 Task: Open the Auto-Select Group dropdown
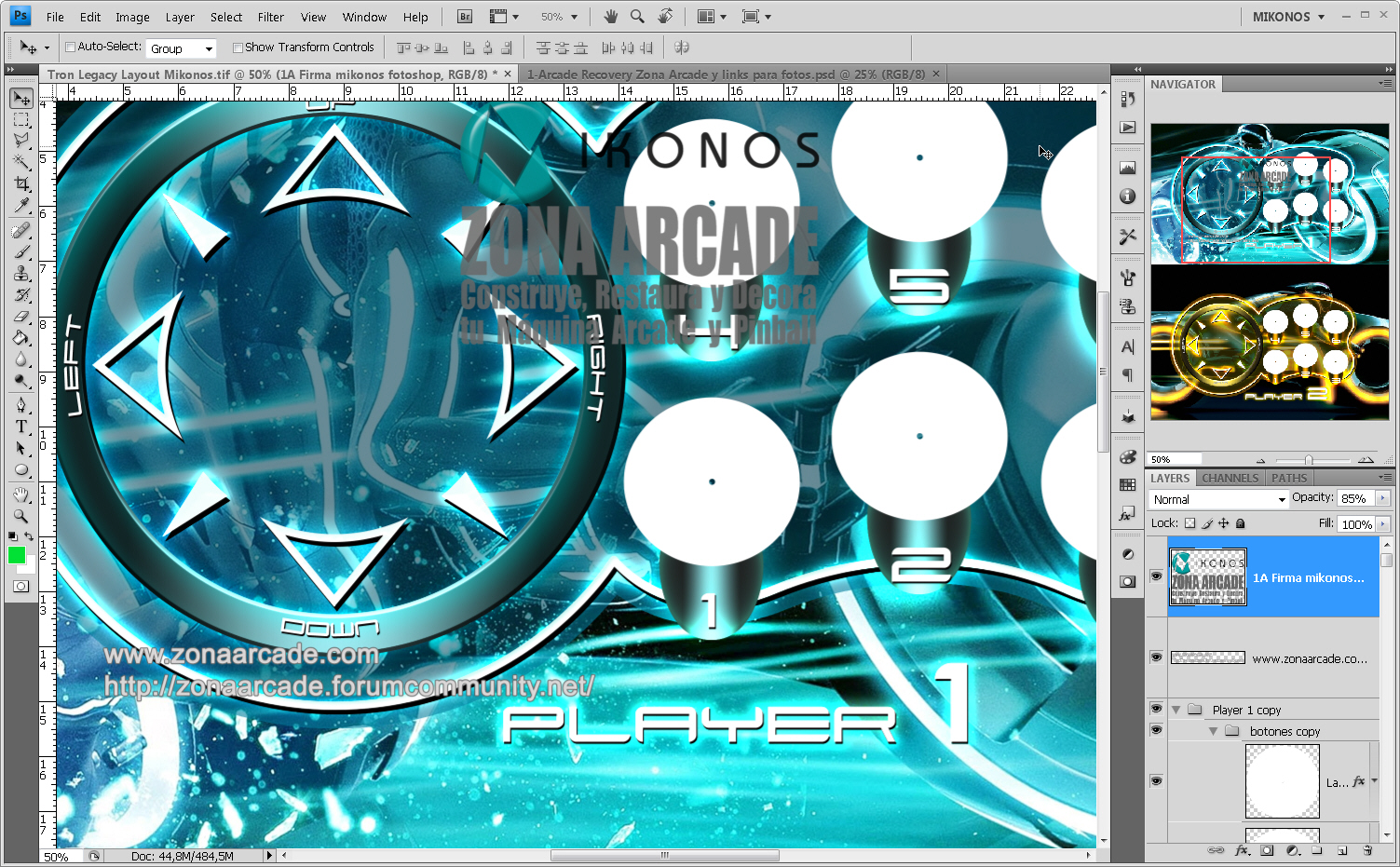pyautogui.click(x=182, y=48)
